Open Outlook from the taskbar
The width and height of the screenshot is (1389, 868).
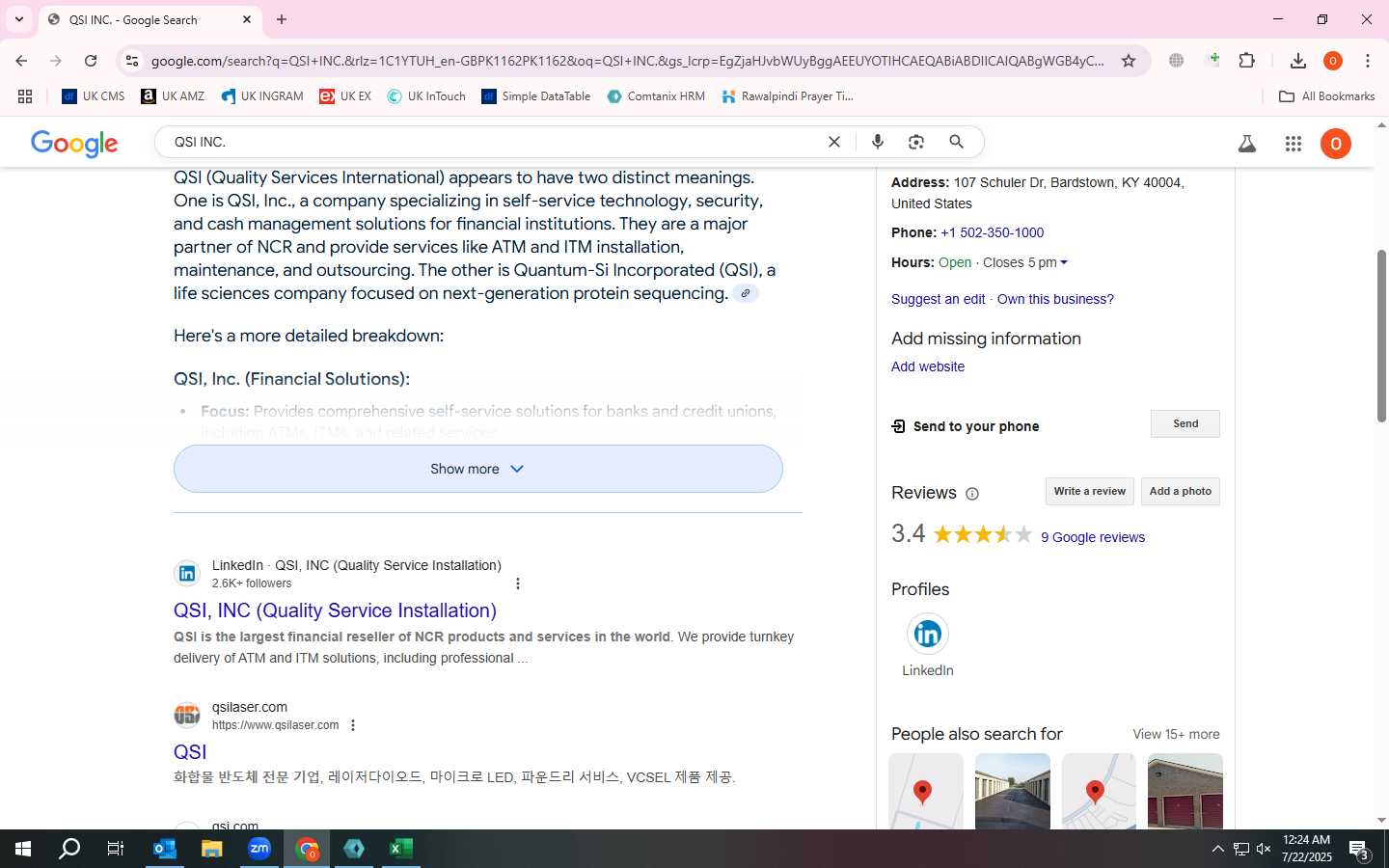tap(165, 849)
